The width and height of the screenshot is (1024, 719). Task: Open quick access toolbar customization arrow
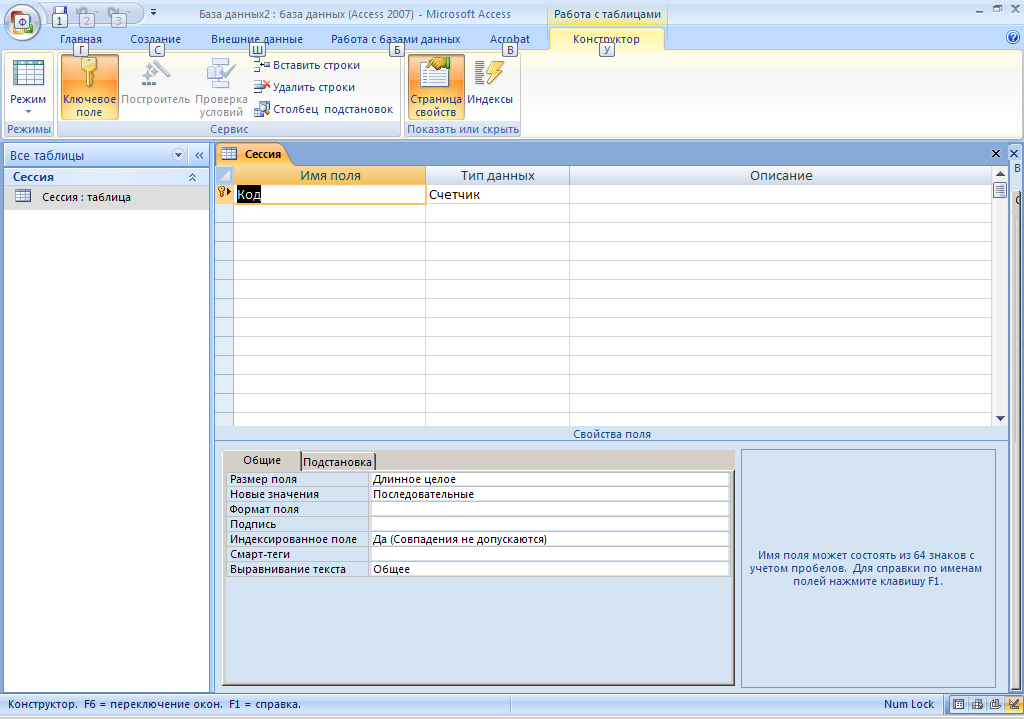click(x=153, y=12)
